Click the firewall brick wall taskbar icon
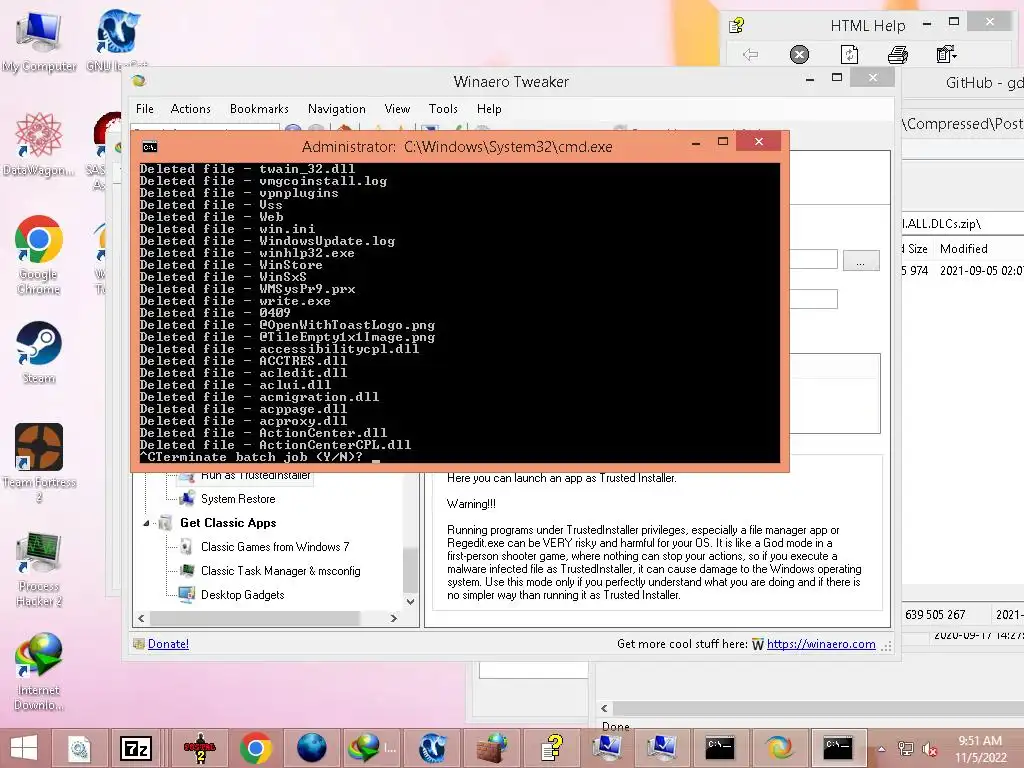Viewport: 1024px width, 768px height. click(x=491, y=748)
